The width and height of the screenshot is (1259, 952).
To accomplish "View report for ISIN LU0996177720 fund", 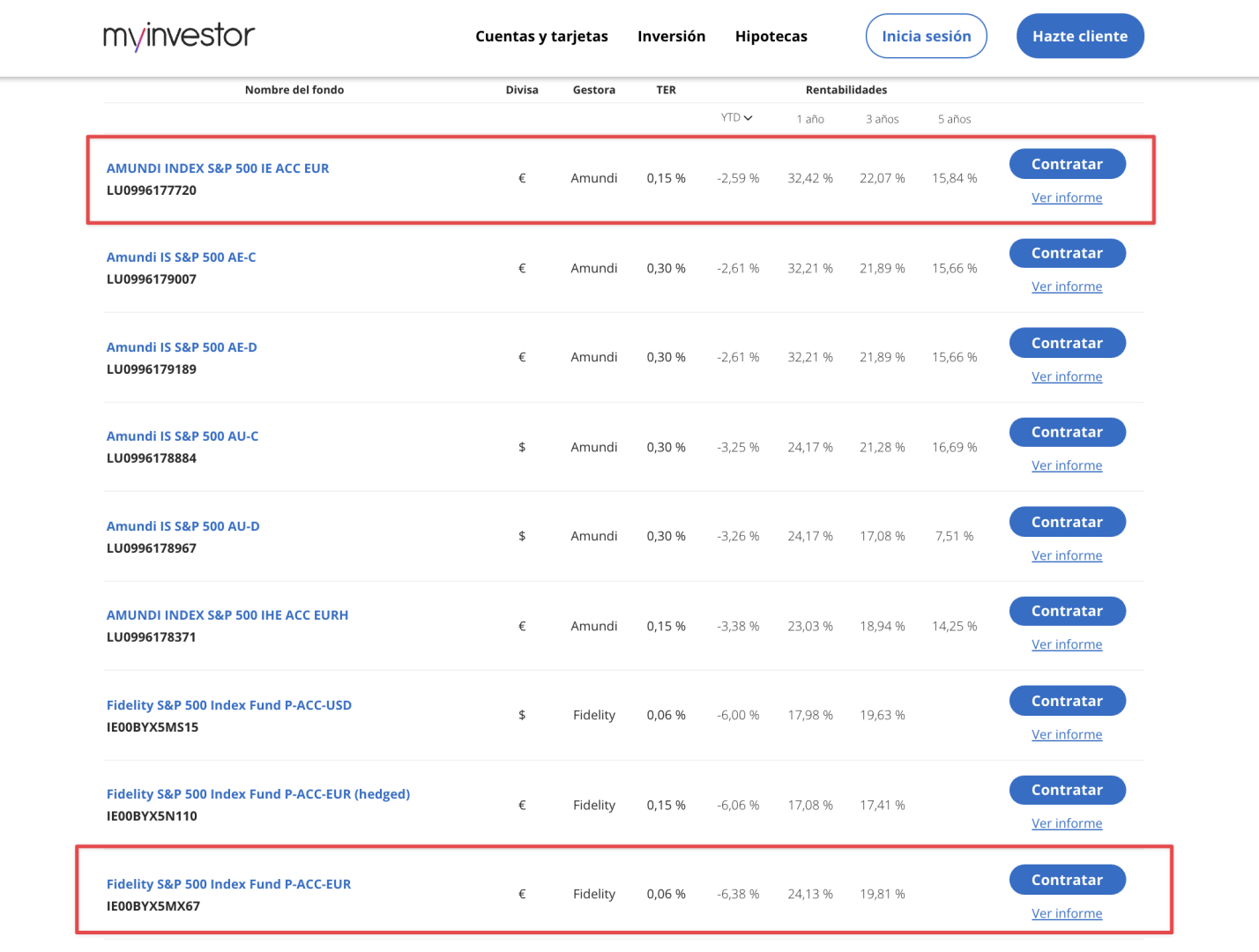I will (x=1067, y=197).
